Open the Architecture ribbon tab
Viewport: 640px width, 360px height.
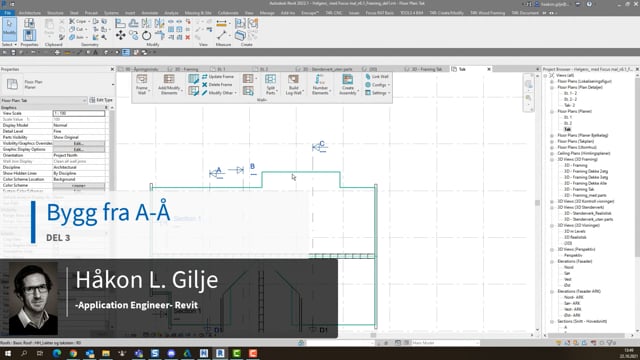30,13
